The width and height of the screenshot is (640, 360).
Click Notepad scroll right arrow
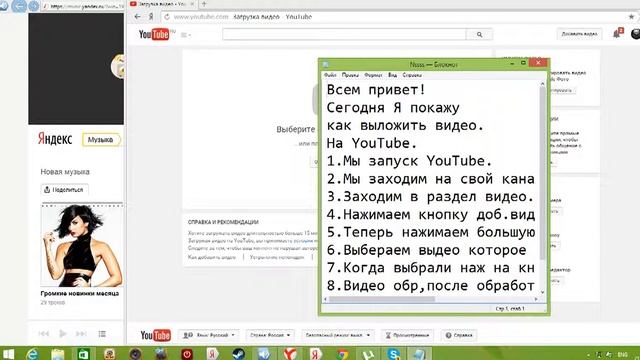pyautogui.click(x=536, y=299)
